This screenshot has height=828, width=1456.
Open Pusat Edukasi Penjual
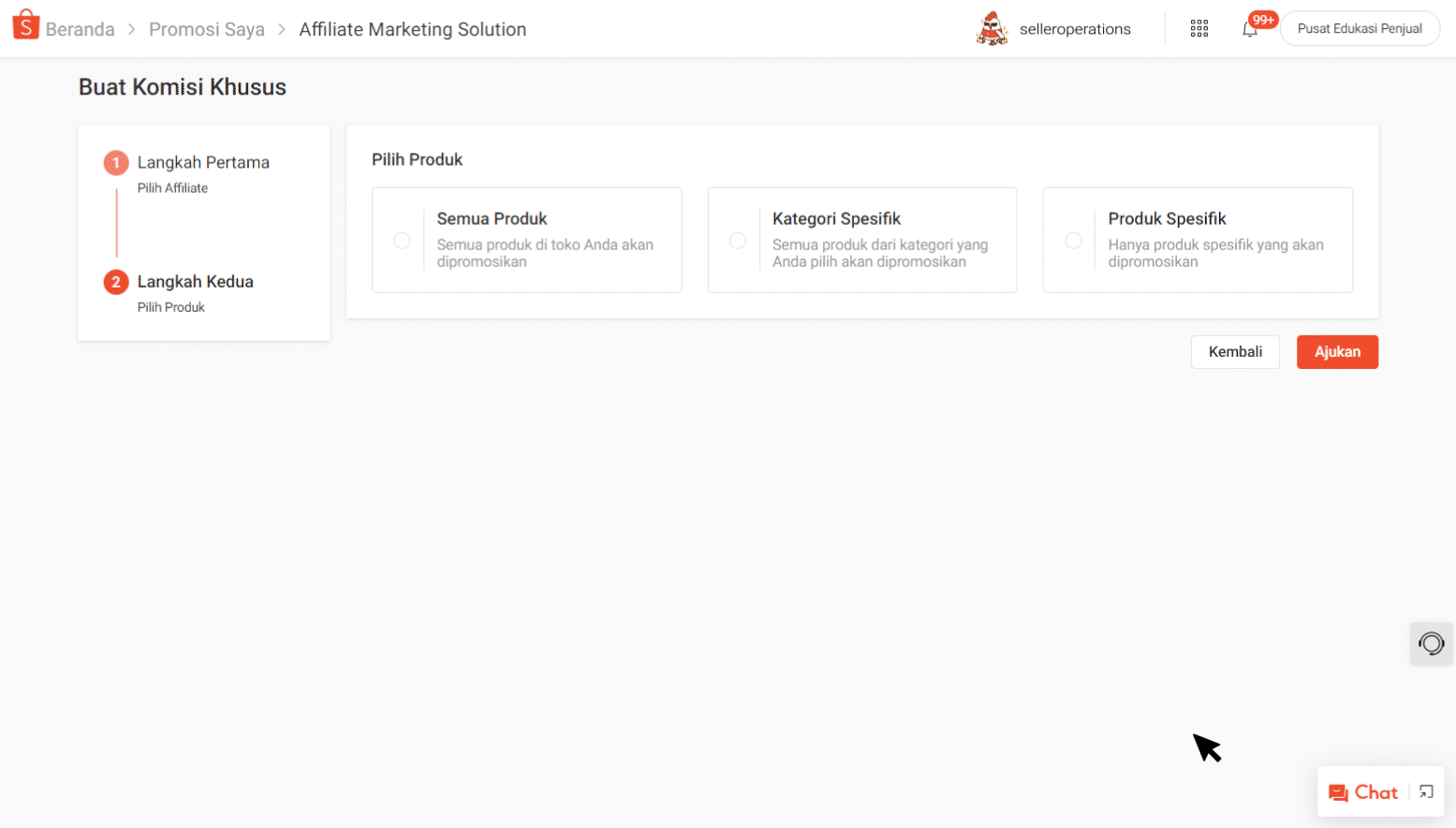pyautogui.click(x=1360, y=28)
